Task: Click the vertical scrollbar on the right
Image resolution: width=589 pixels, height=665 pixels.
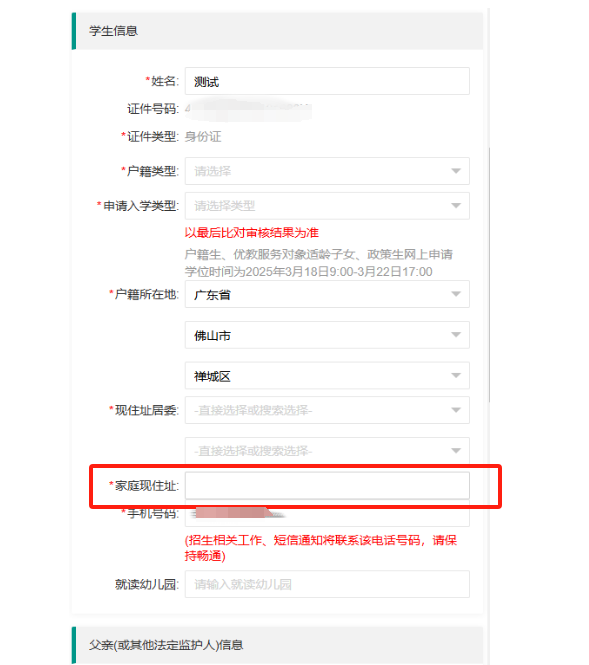Action: click(489, 274)
